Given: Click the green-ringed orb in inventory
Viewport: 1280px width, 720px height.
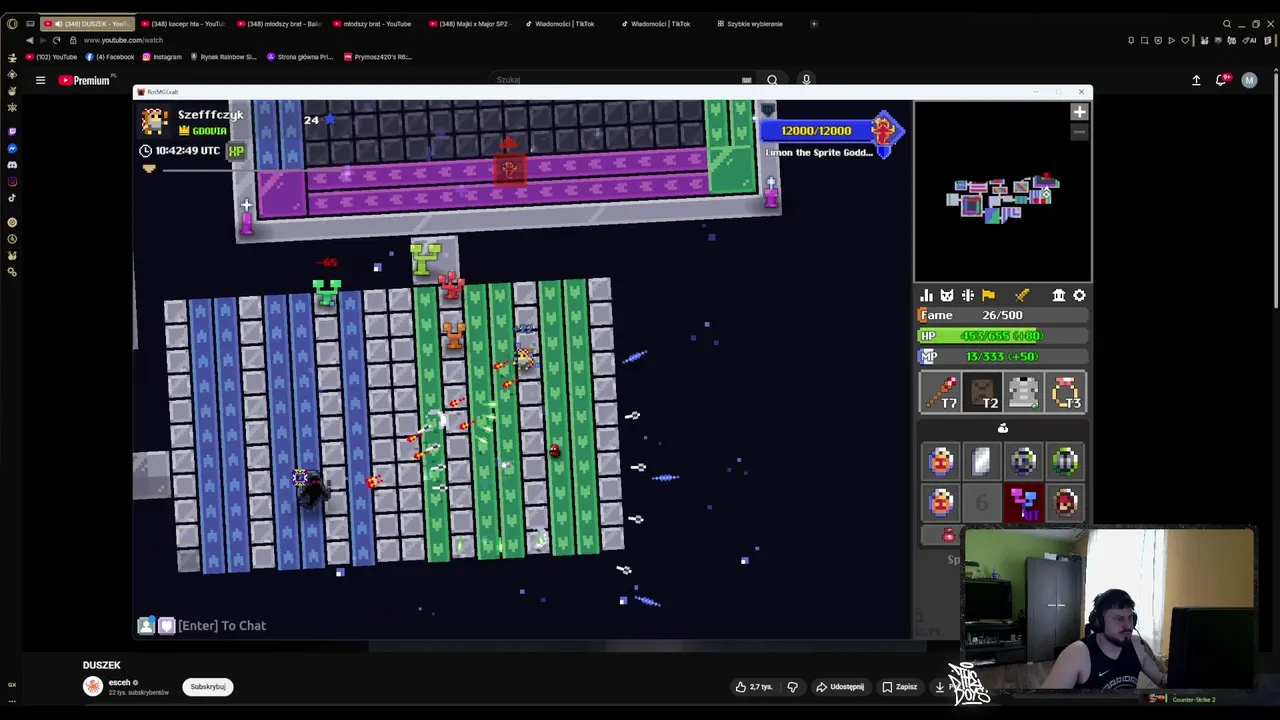Looking at the screenshot, I should pos(1065,461).
